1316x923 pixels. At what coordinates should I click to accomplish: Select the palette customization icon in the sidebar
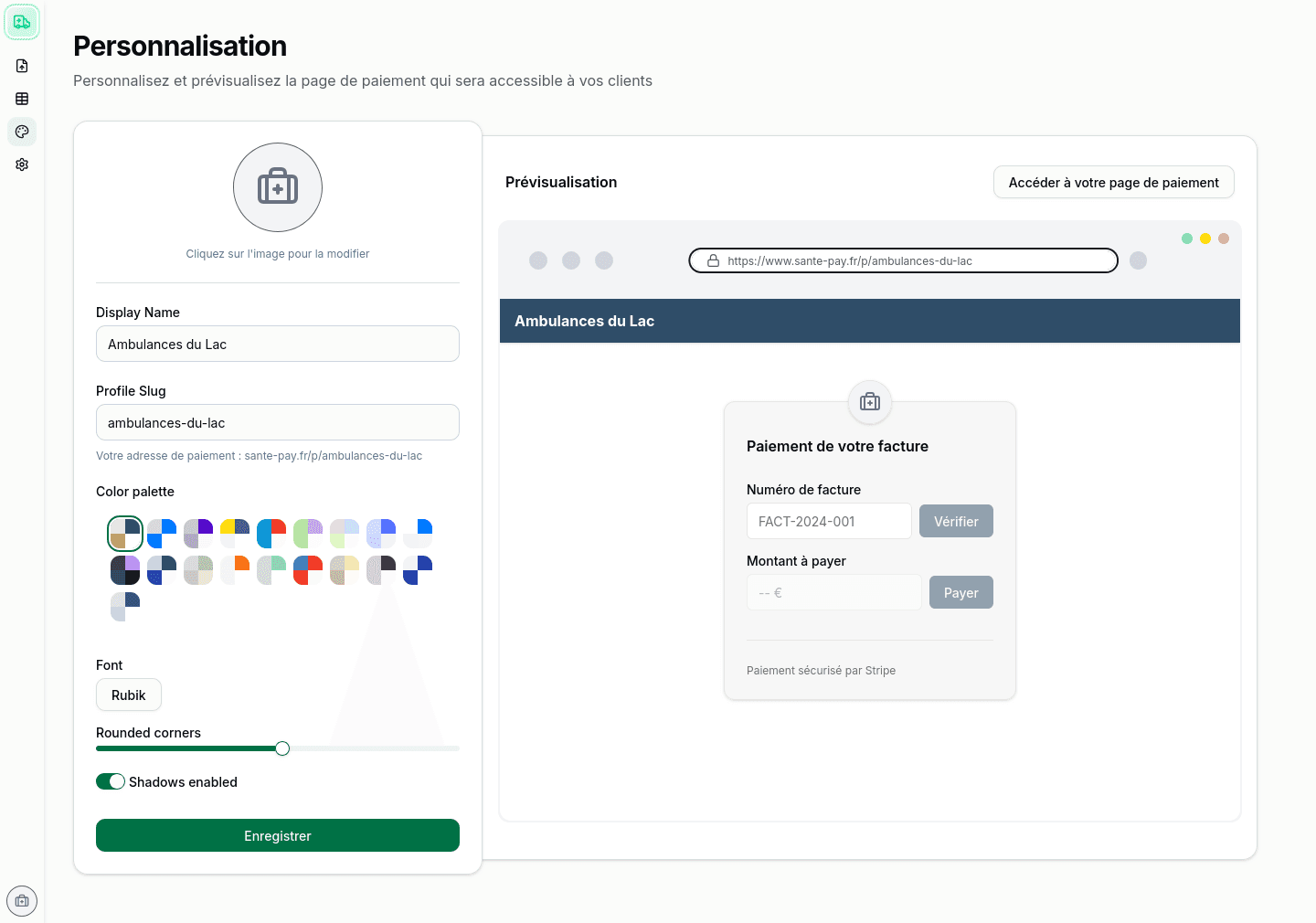tap(22, 132)
